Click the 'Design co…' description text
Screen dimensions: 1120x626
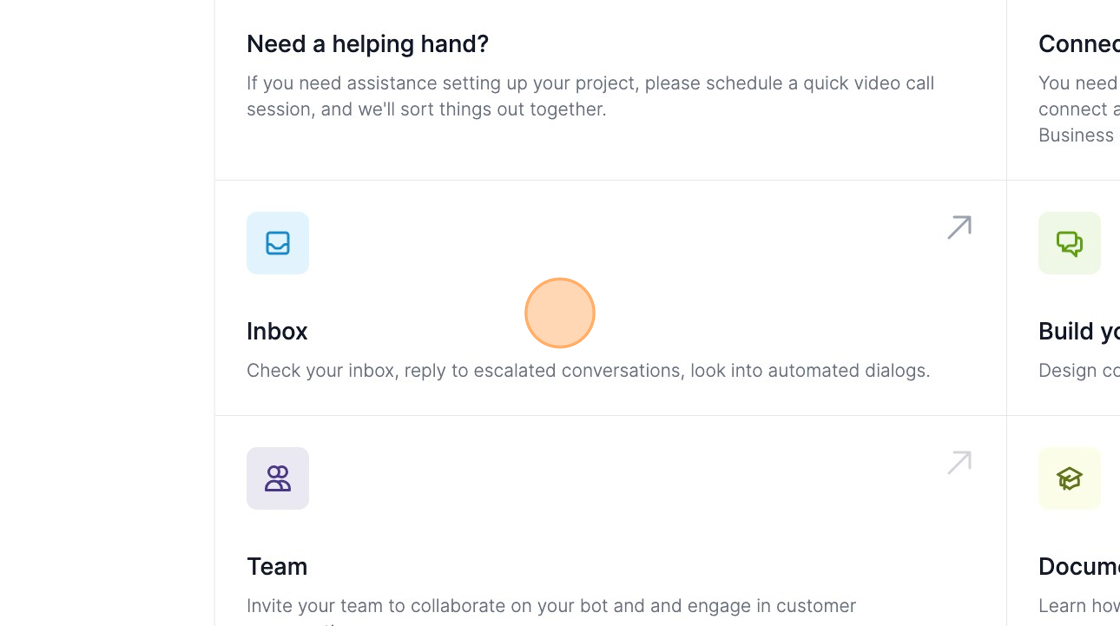tap(1079, 370)
